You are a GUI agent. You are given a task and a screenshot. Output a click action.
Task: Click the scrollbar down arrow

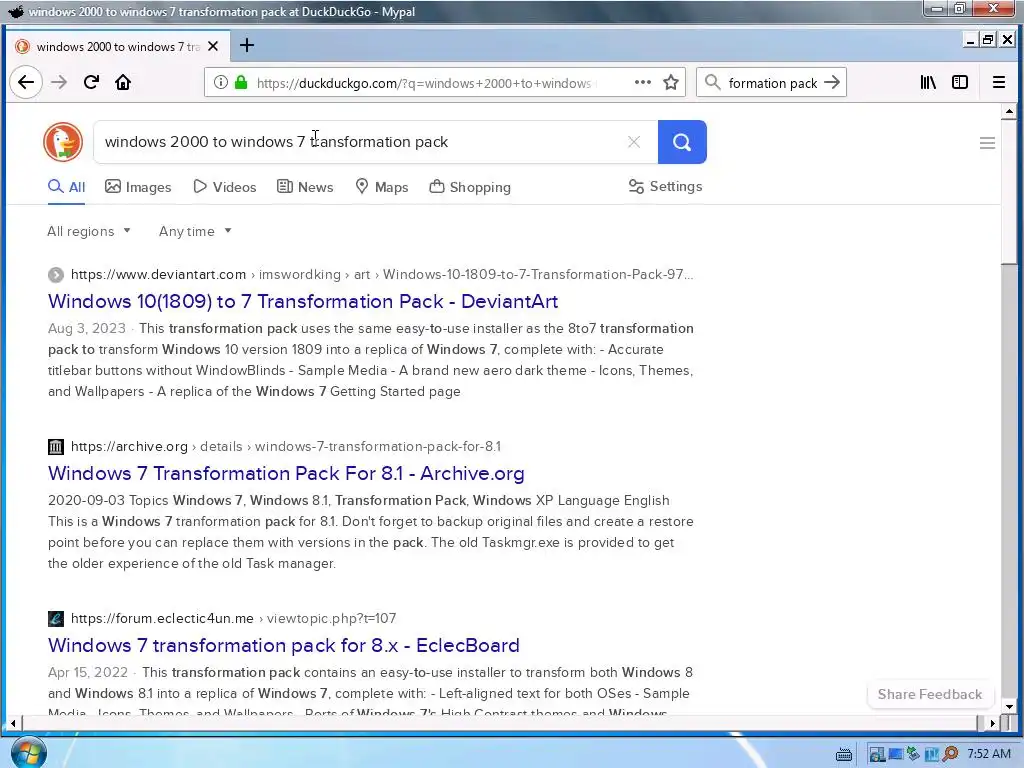click(x=1010, y=707)
